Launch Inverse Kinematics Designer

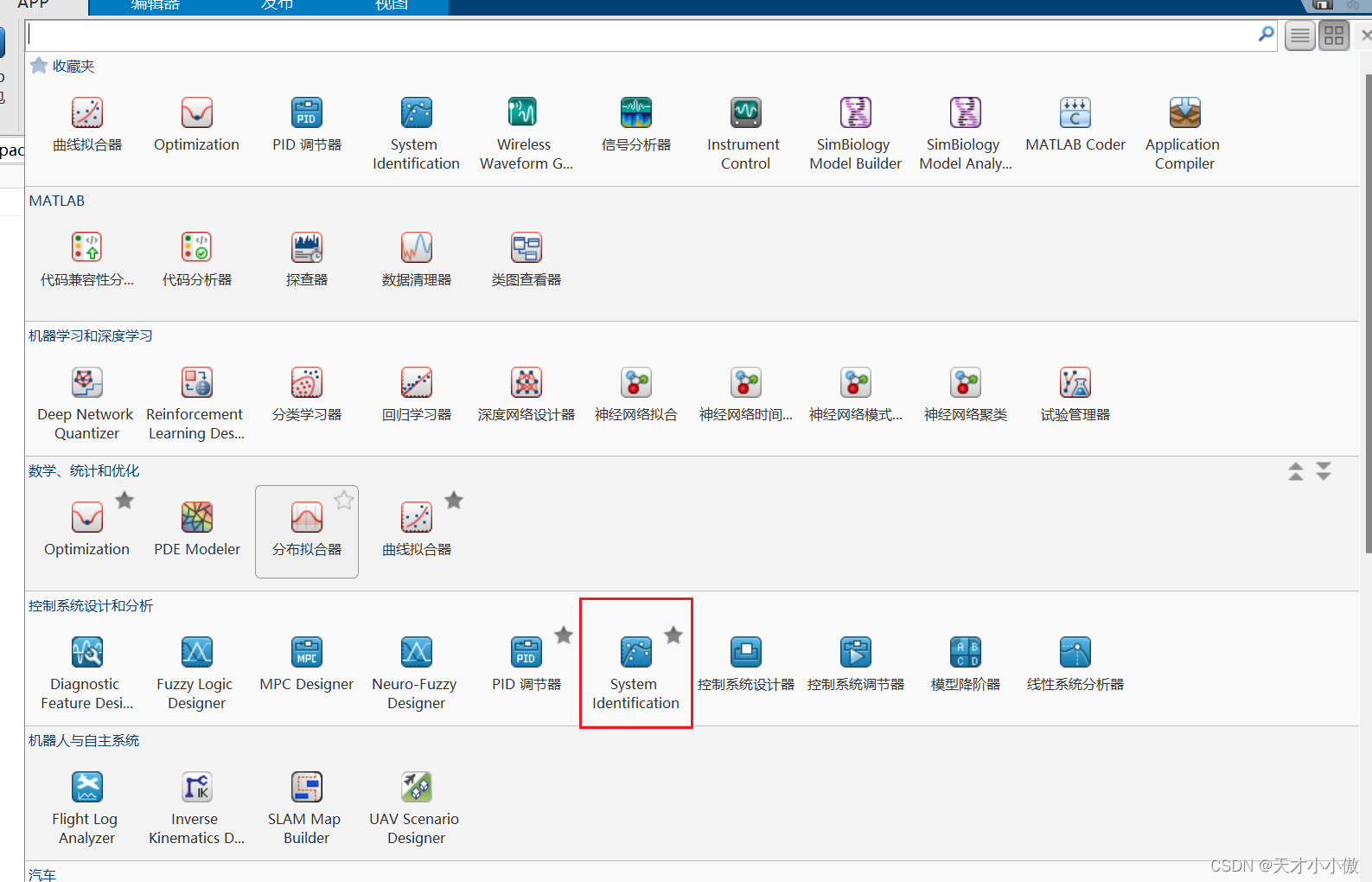pos(197,808)
